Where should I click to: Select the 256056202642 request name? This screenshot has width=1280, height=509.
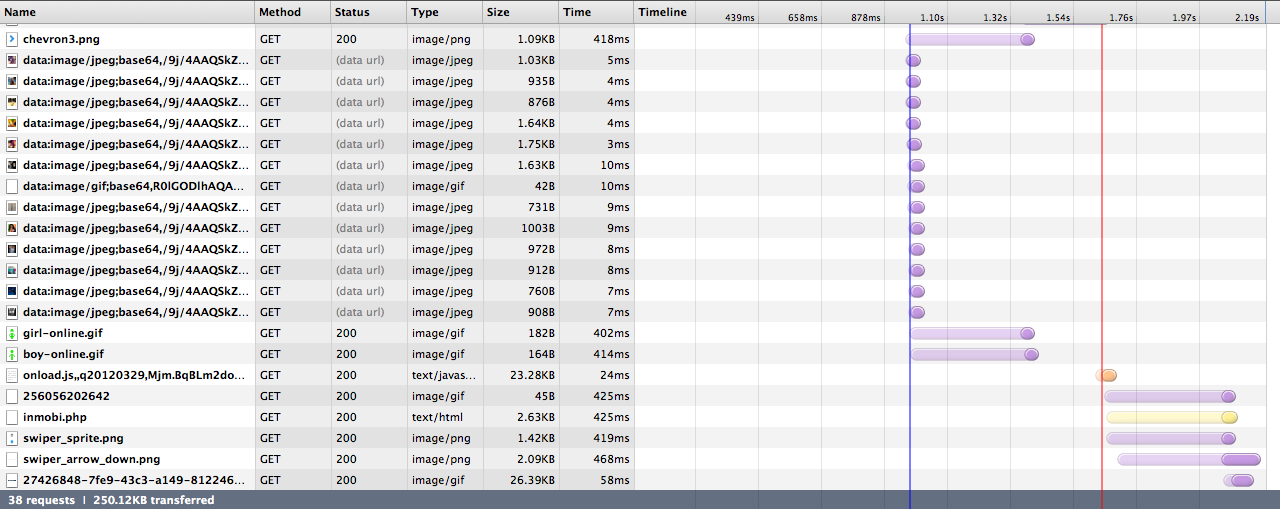pos(66,396)
